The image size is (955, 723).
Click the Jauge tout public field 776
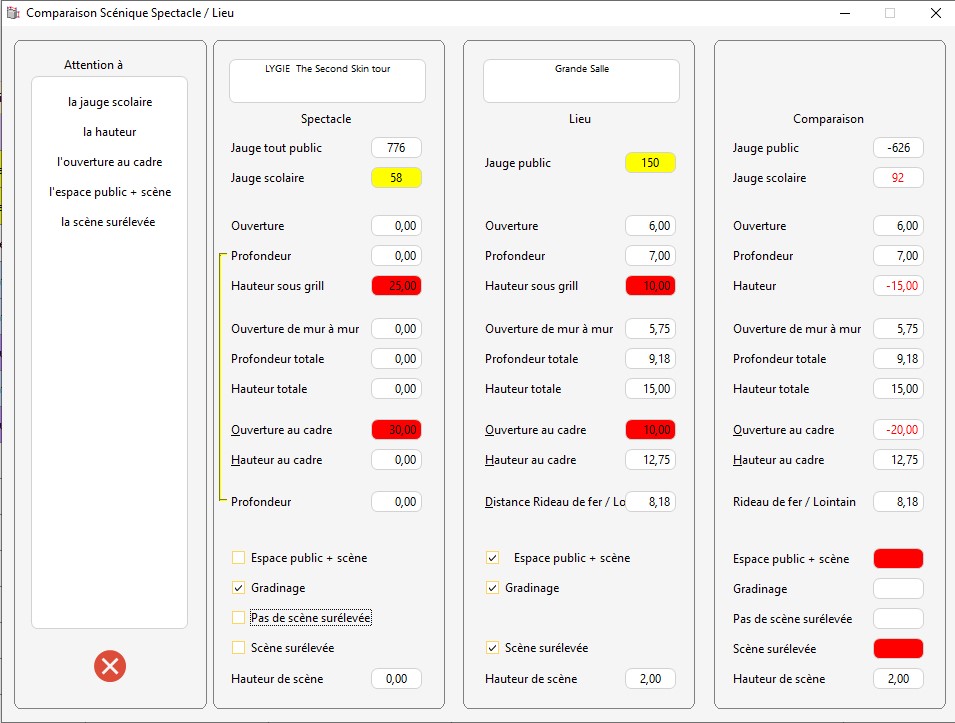pos(396,148)
